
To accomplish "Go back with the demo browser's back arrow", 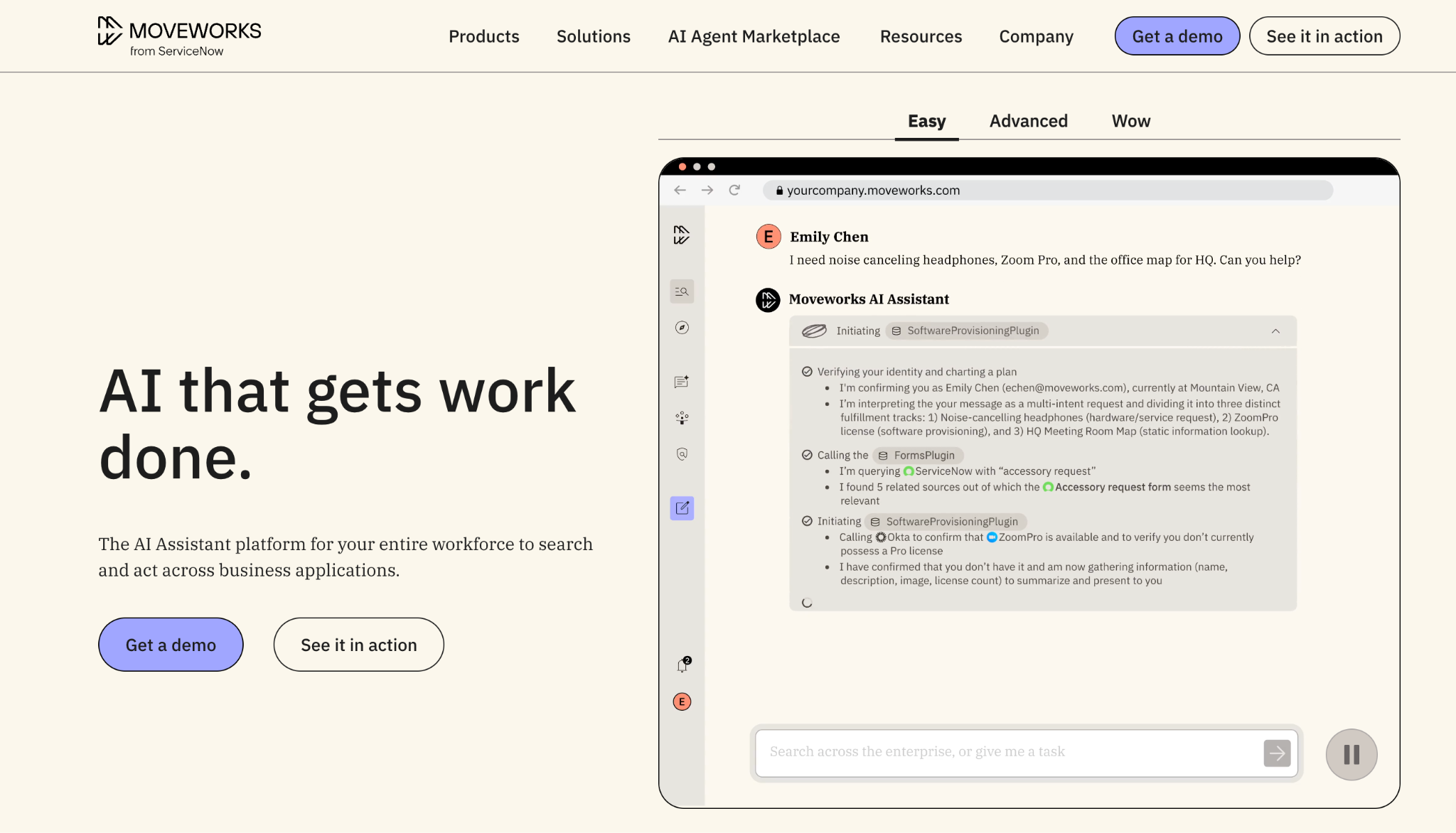I will click(x=680, y=190).
